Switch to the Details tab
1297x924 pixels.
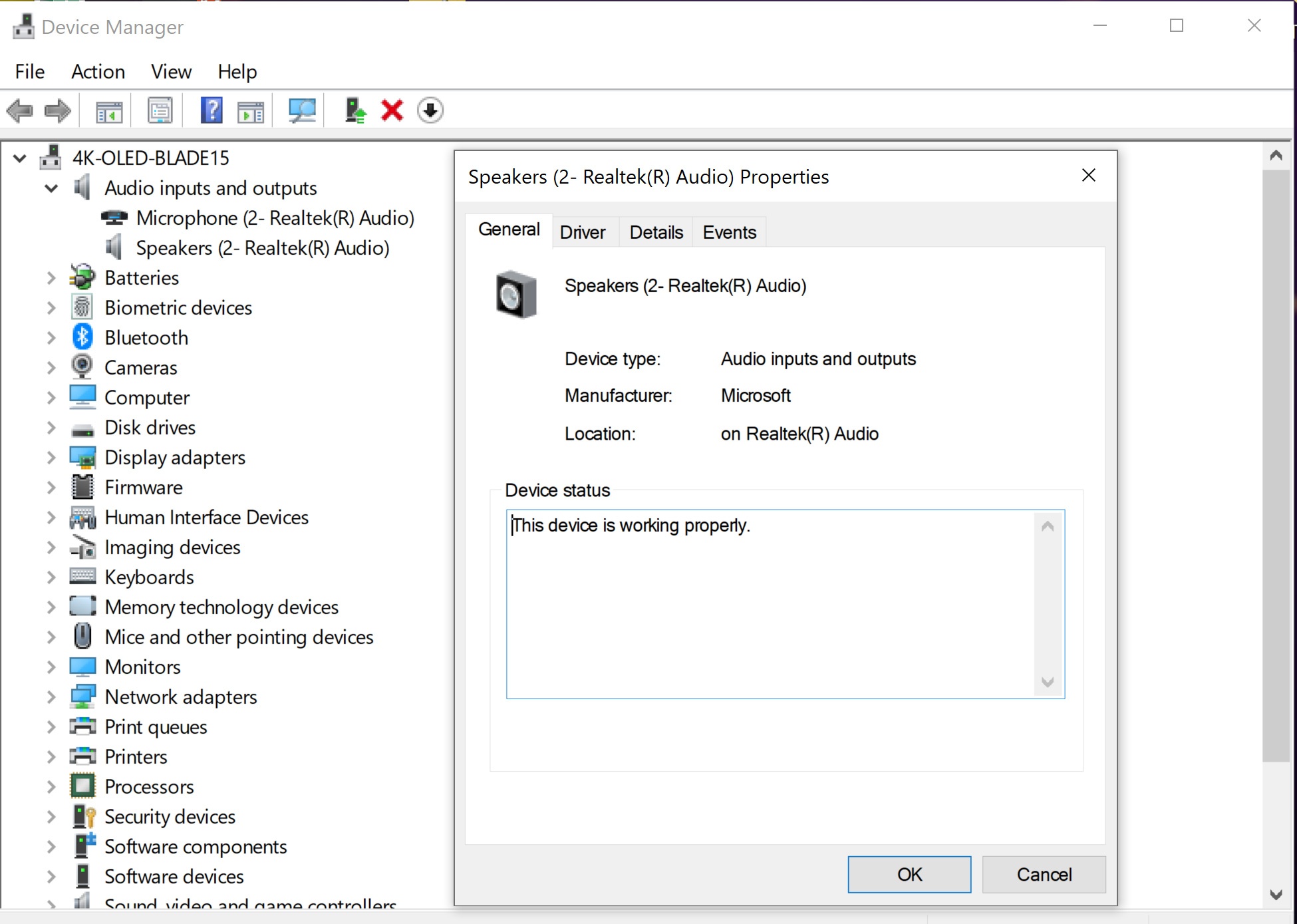[656, 232]
